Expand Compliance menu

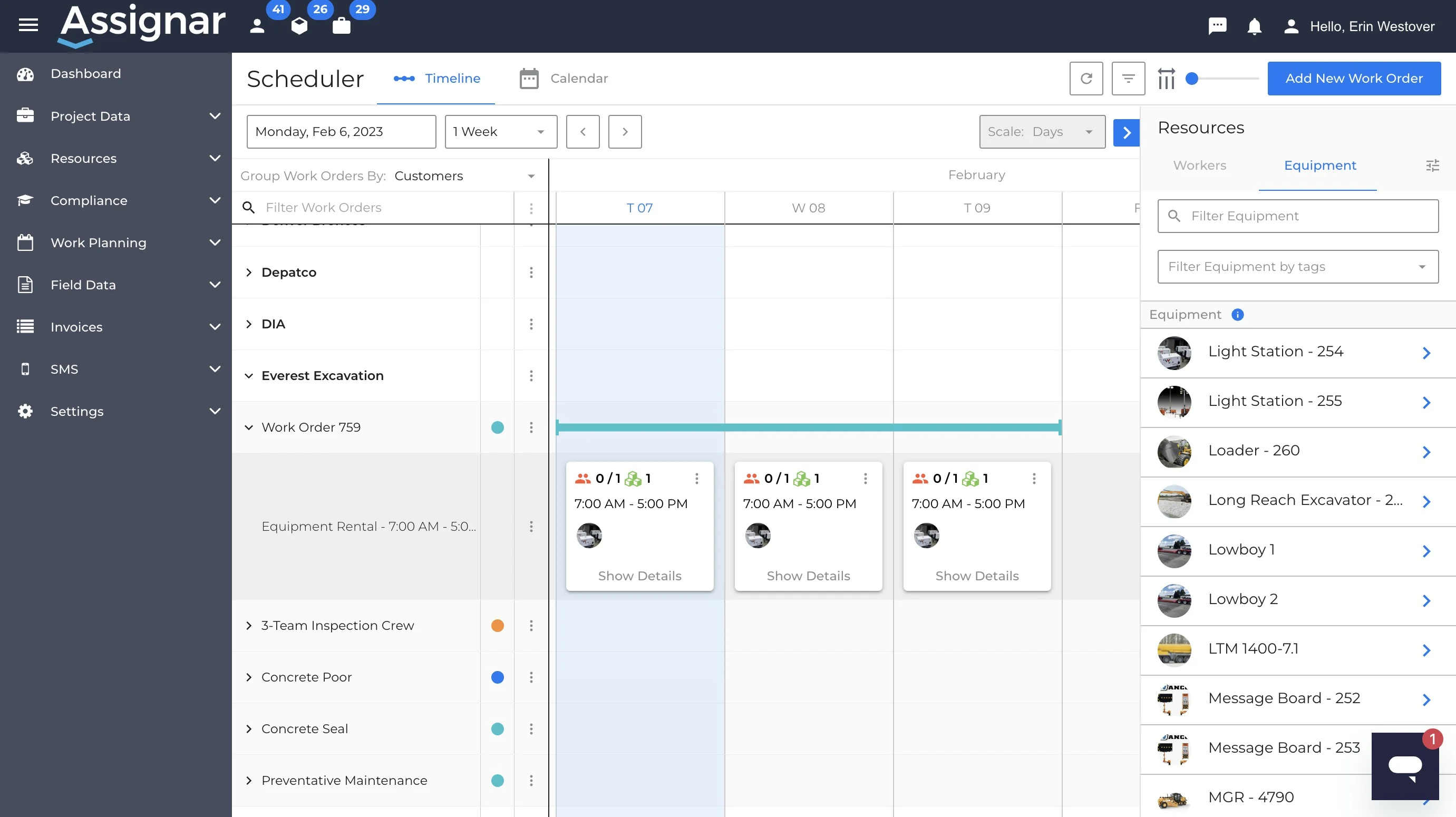(x=116, y=200)
